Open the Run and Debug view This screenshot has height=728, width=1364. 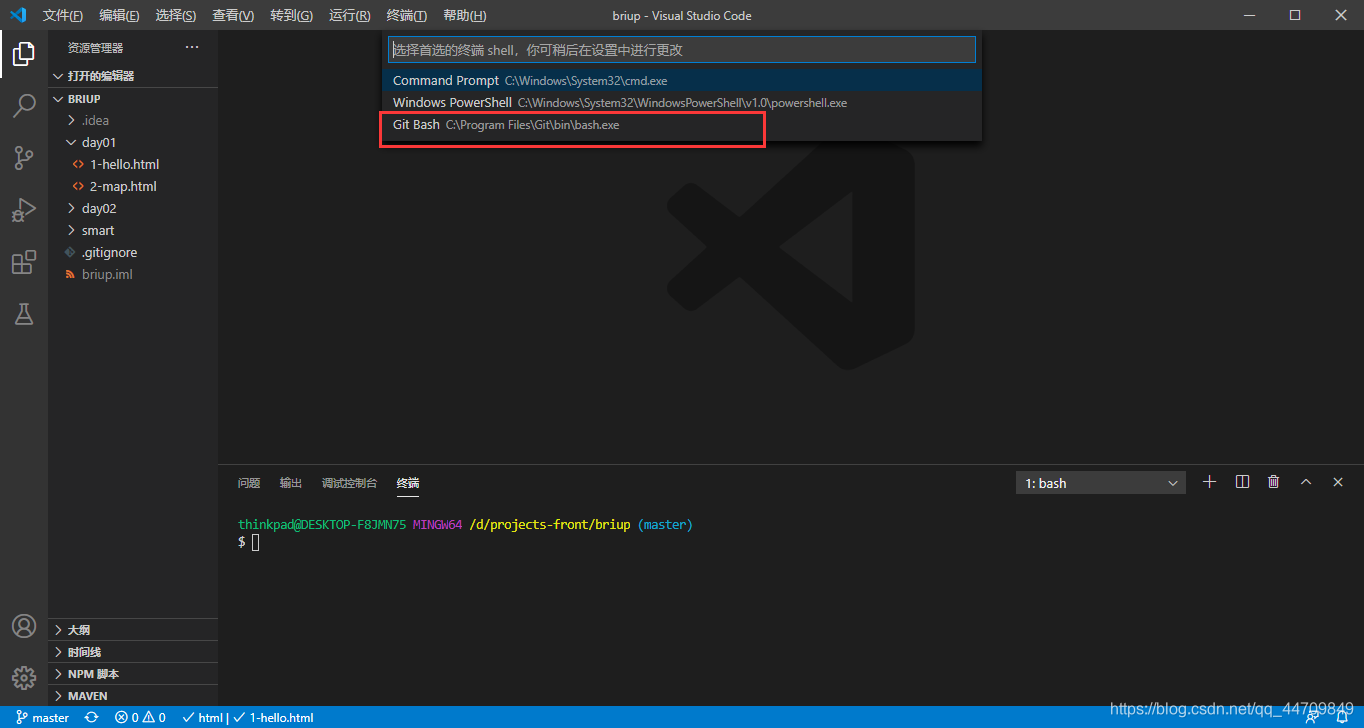(x=24, y=210)
